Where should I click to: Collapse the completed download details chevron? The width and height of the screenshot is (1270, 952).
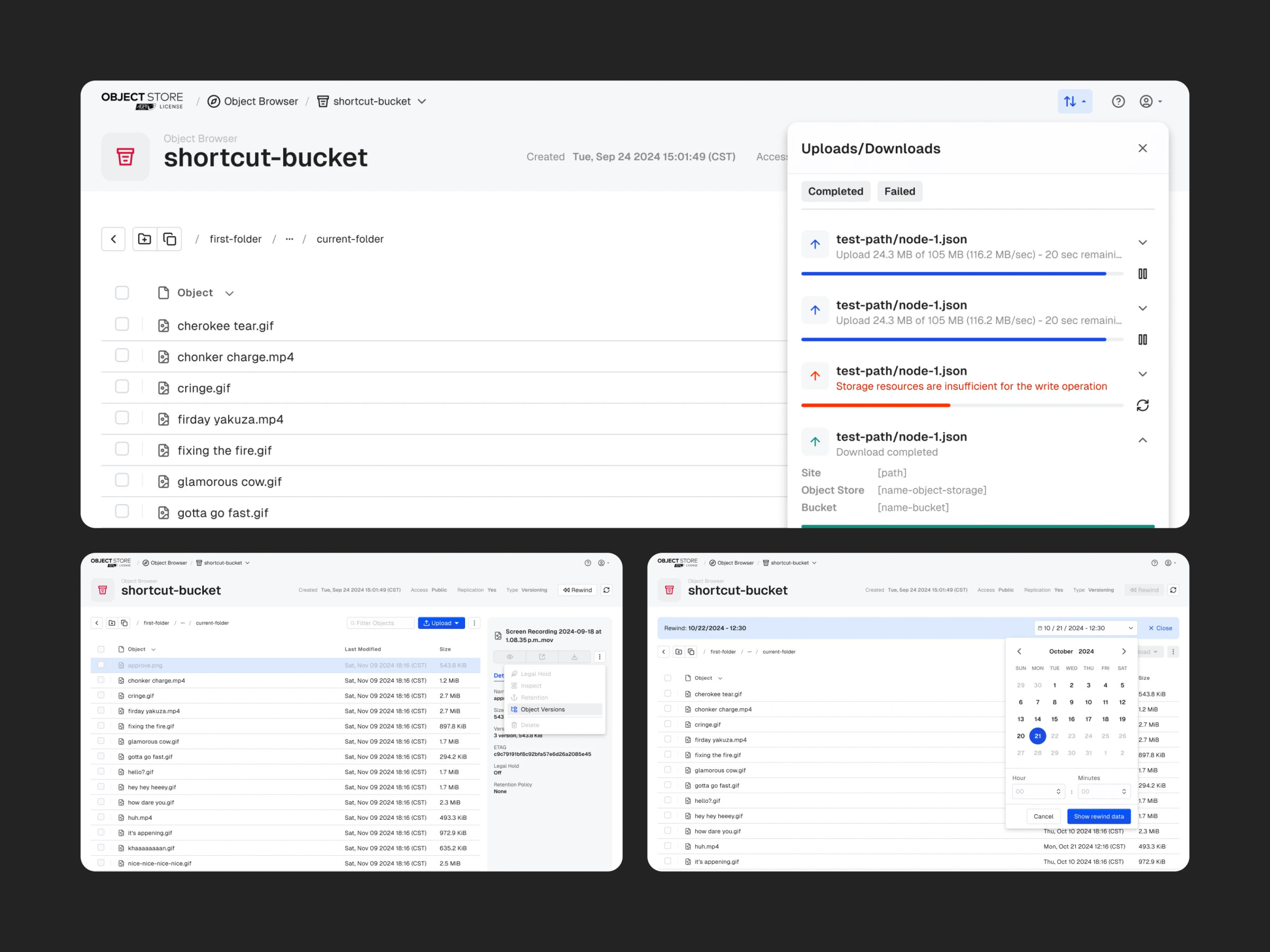1142,440
